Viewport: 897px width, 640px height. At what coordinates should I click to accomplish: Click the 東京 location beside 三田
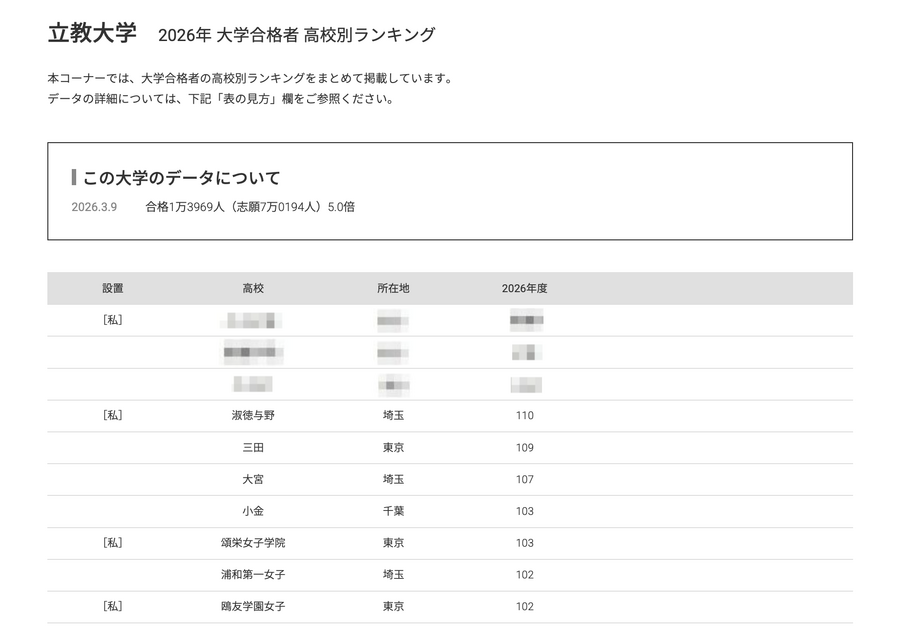392,448
